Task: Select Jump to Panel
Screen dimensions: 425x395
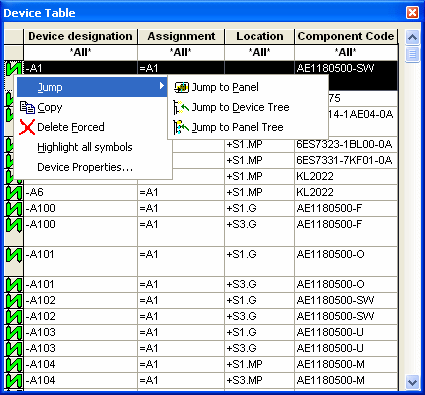Action: [225, 87]
